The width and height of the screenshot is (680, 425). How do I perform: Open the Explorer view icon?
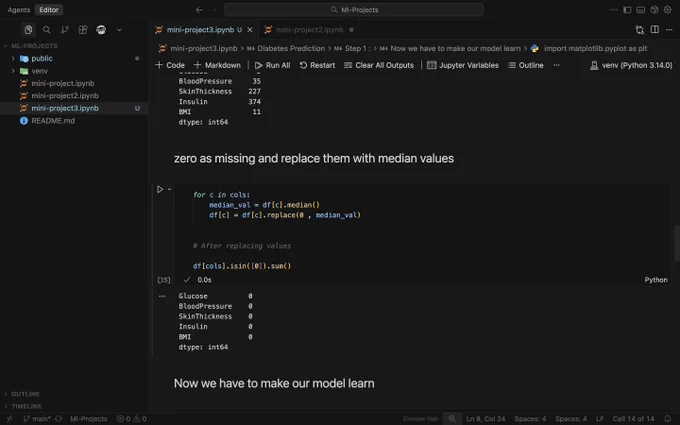click(28, 29)
